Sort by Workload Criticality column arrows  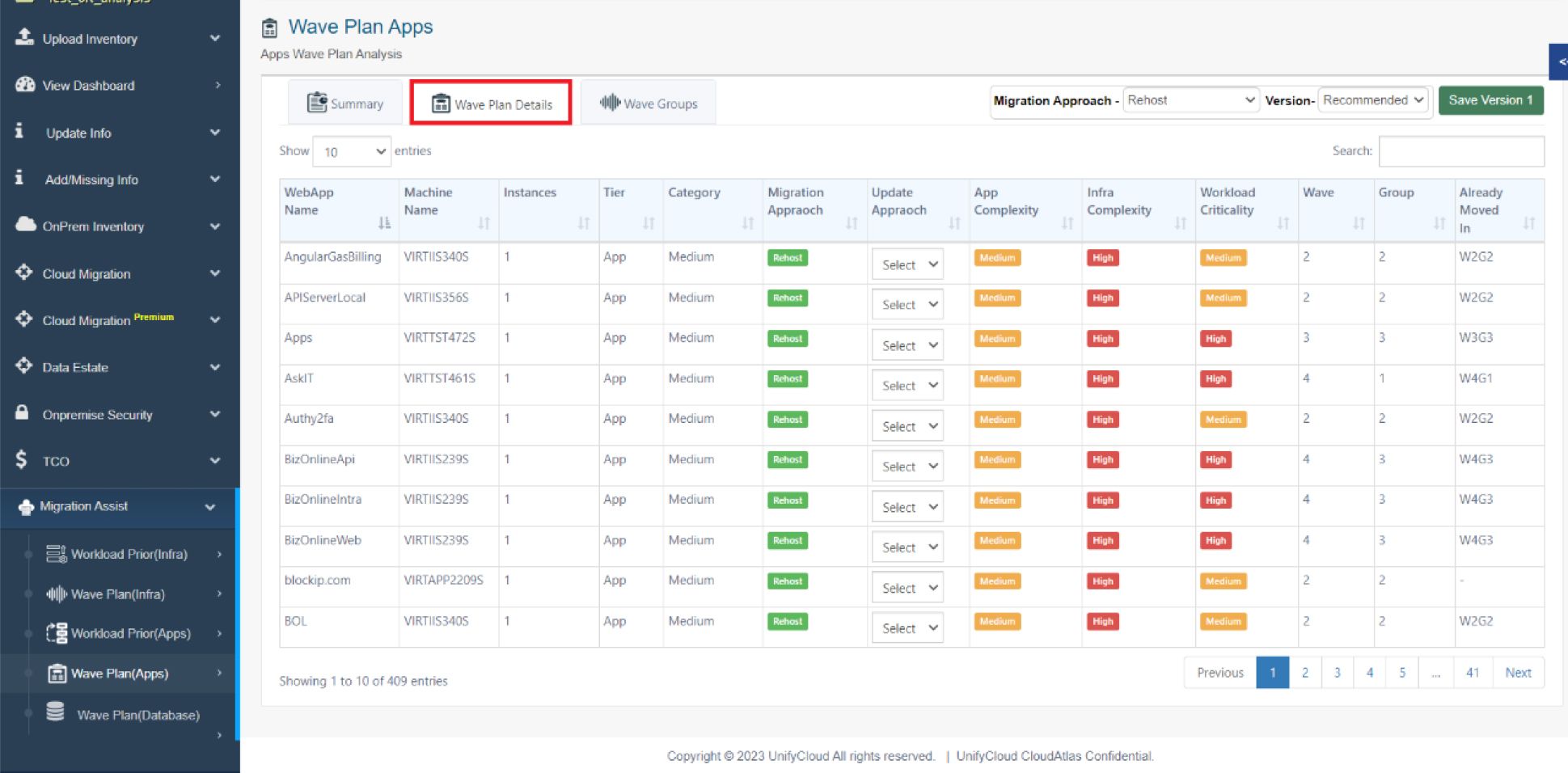(1283, 222)
